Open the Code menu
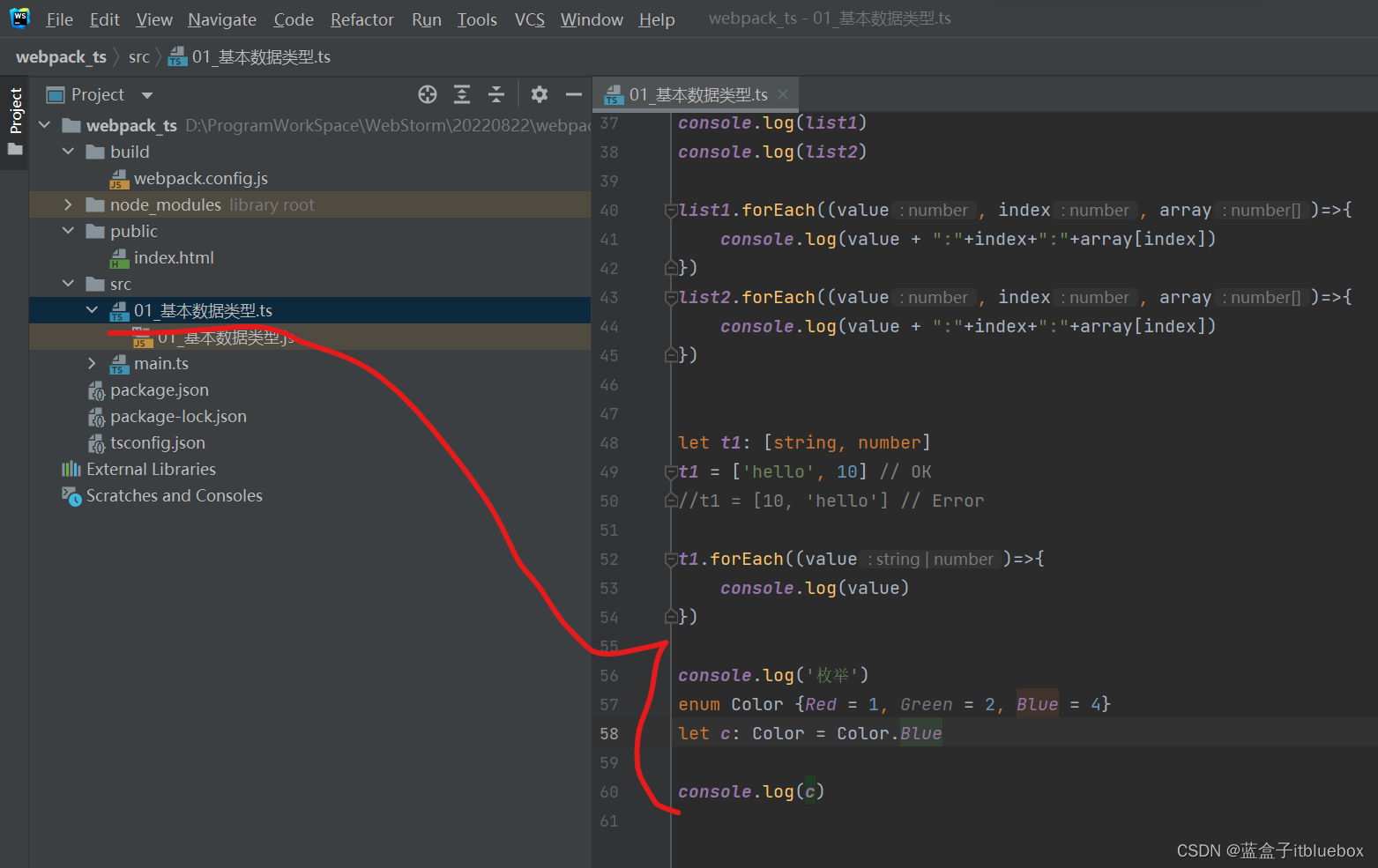The width and height of the screenshot is (1378, 868). 294,19
